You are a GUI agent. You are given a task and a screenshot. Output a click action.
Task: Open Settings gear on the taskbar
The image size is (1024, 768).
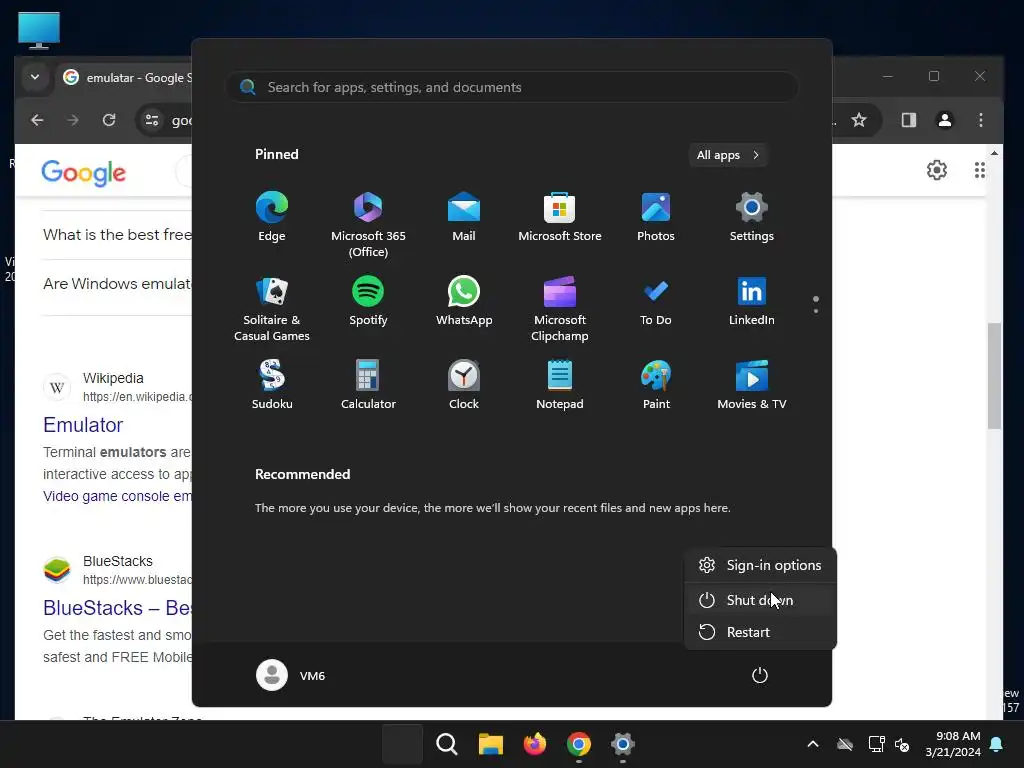[622, 744]
